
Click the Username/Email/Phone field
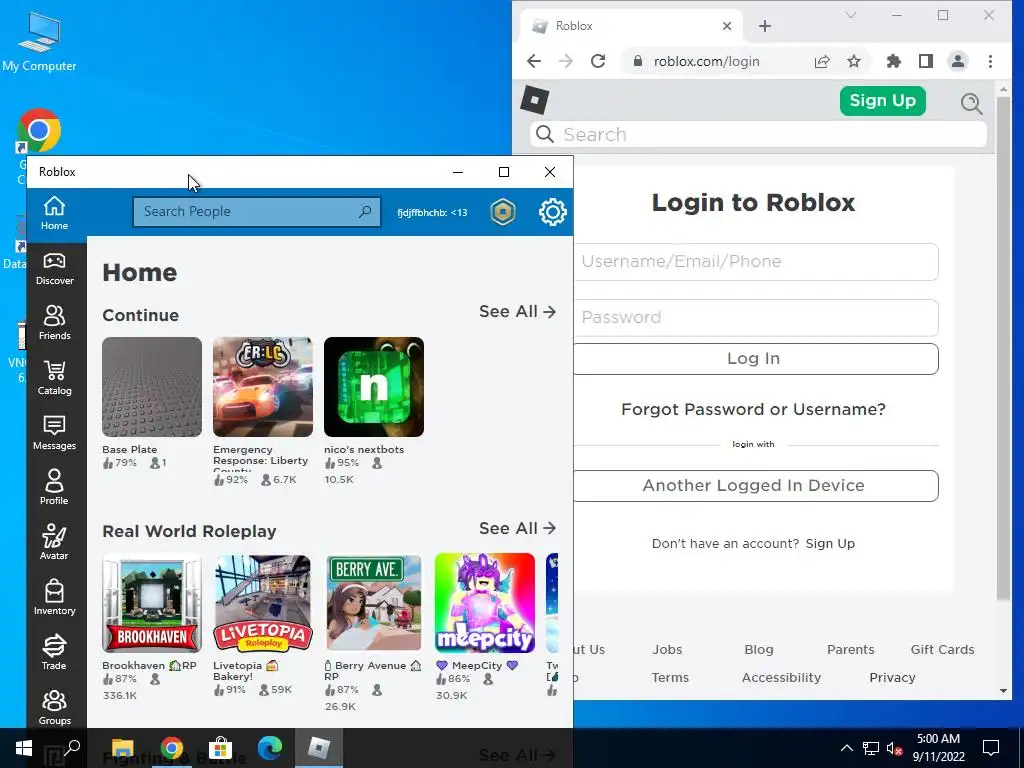(756, 262)
